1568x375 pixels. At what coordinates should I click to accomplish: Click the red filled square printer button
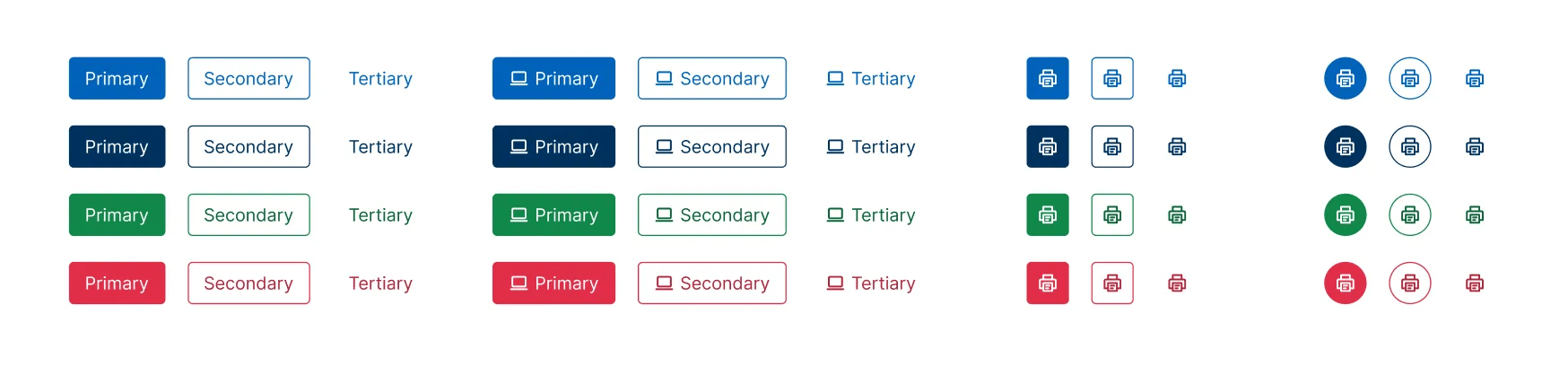[1047, 283]
